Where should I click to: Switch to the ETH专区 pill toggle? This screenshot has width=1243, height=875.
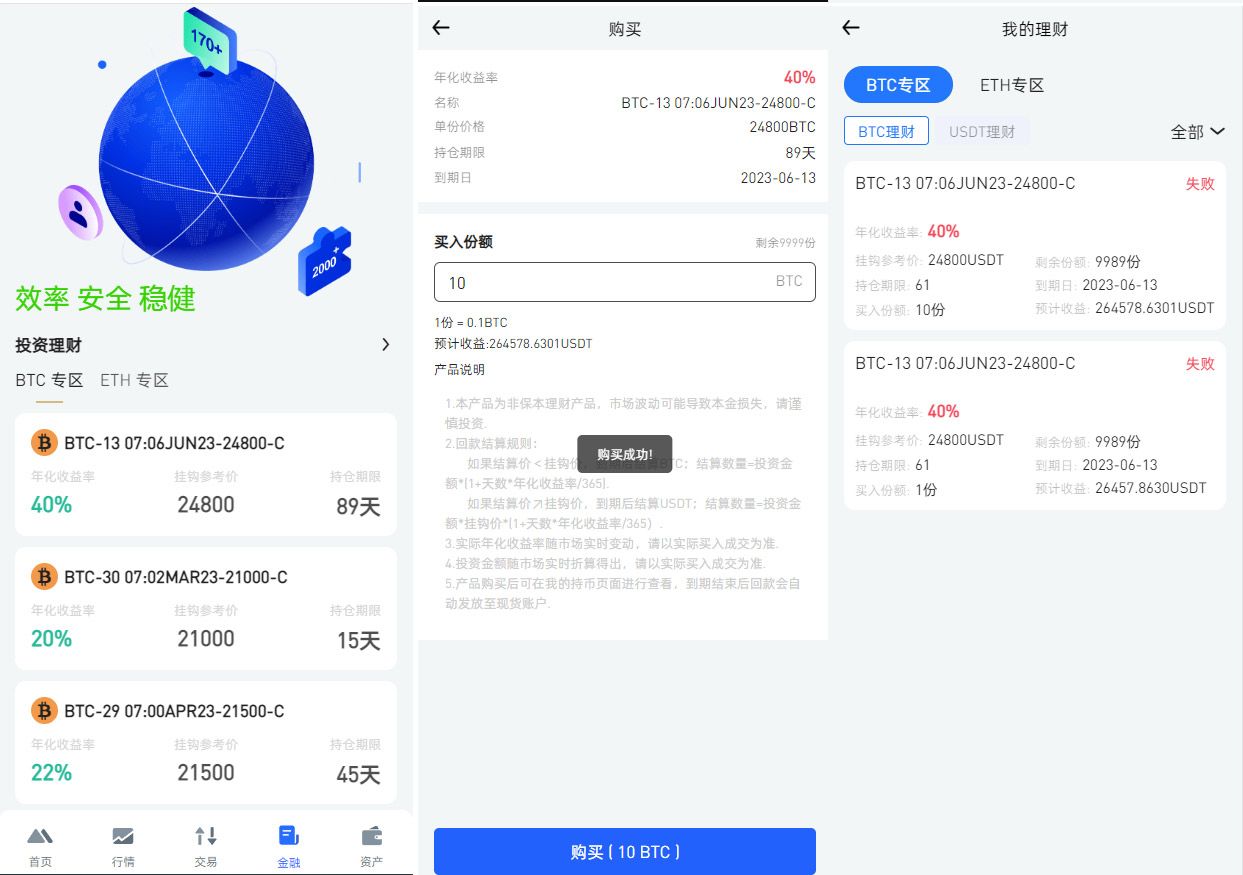point(1012,85)
